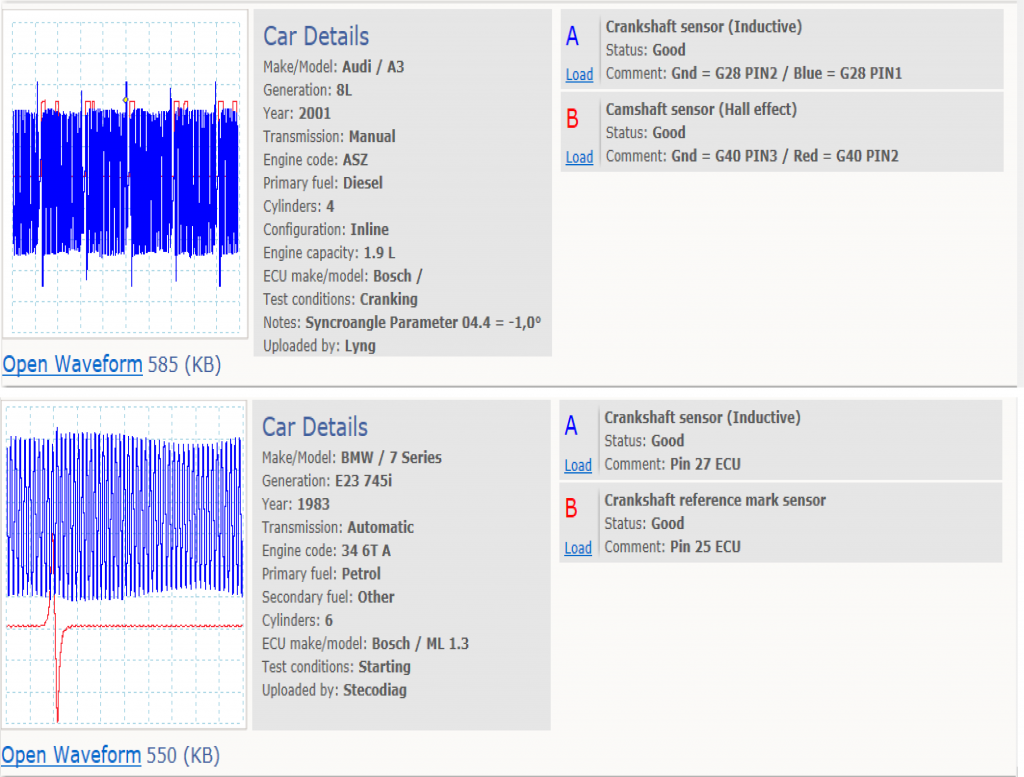Click Open Waveform link for 550 KB file

(x=71, y=755)
